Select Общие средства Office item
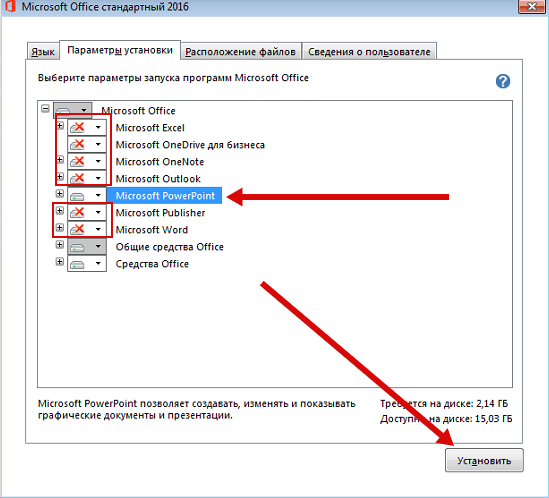The height and width of the screenshot is (498, 549). [x=169, y=247]
